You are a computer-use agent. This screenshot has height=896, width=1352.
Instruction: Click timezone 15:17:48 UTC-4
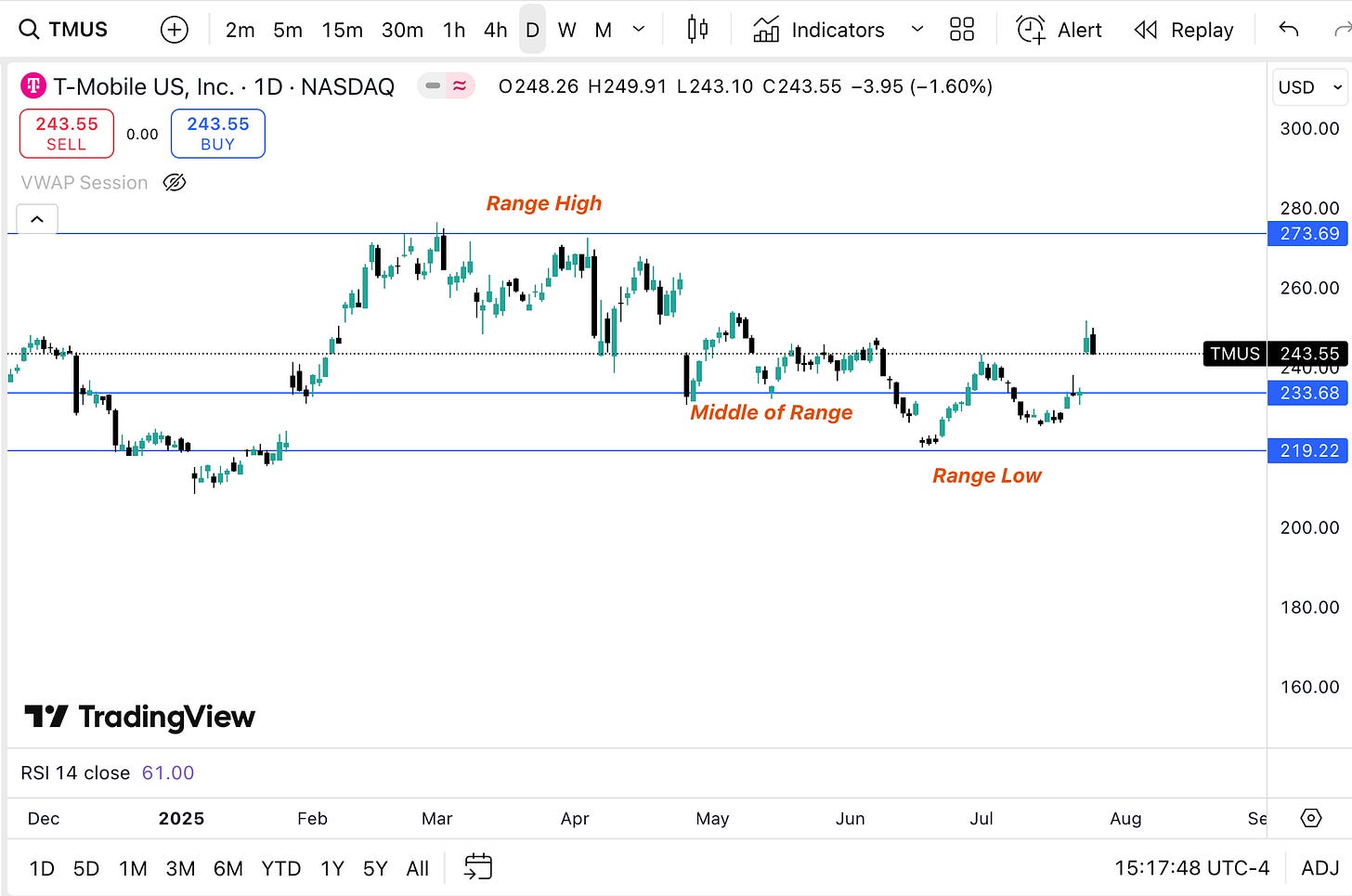pyautogui.click(x=1191, y=868)
